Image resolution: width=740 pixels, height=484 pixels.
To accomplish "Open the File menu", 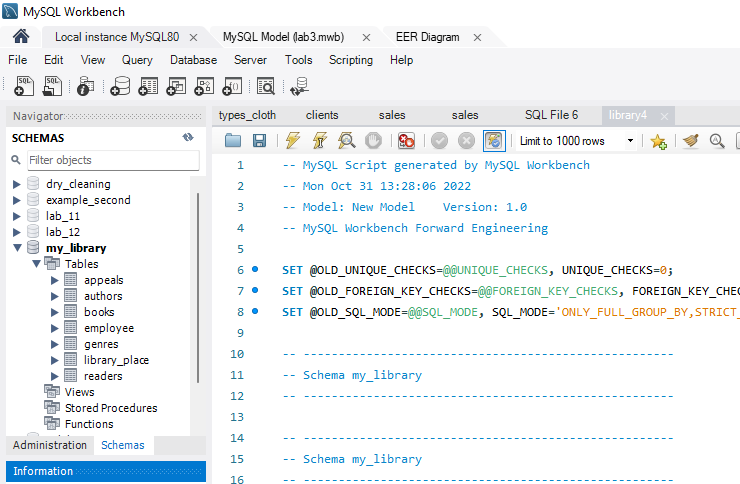I will pos(17,60).
